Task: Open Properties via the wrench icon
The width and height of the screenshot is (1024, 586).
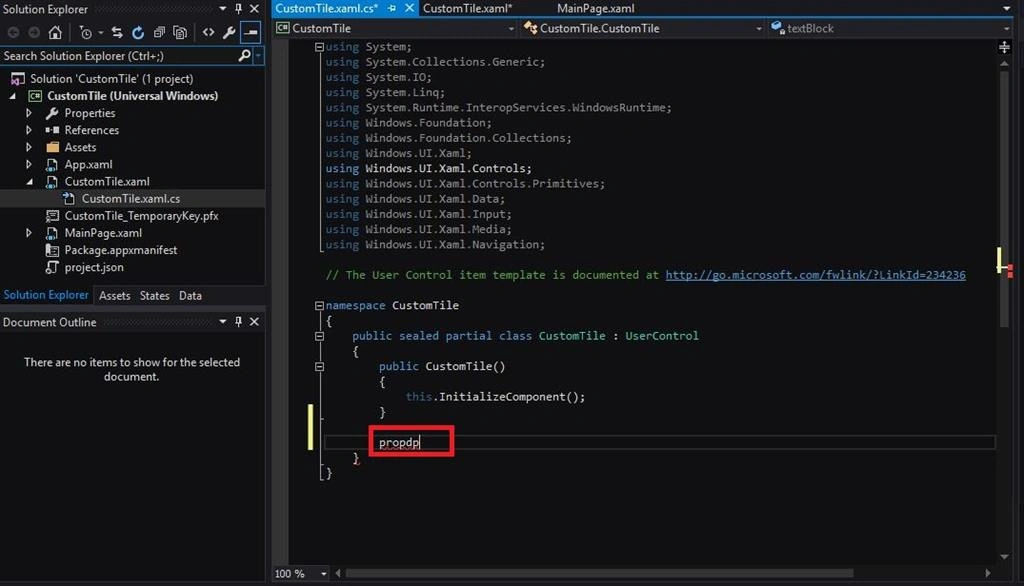Action: (229, 32)
